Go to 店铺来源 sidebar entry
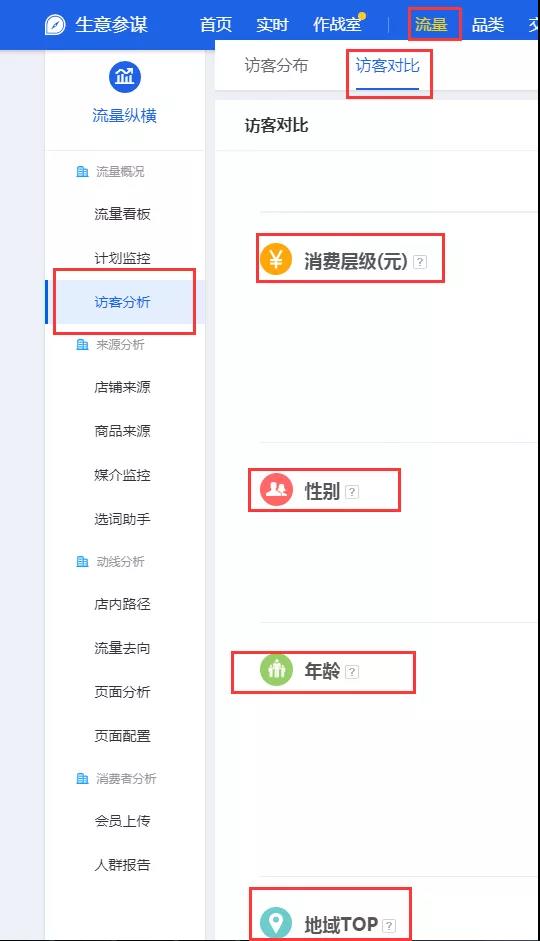The width and height of the screenshot is (540, 941). tap(122, 387)
